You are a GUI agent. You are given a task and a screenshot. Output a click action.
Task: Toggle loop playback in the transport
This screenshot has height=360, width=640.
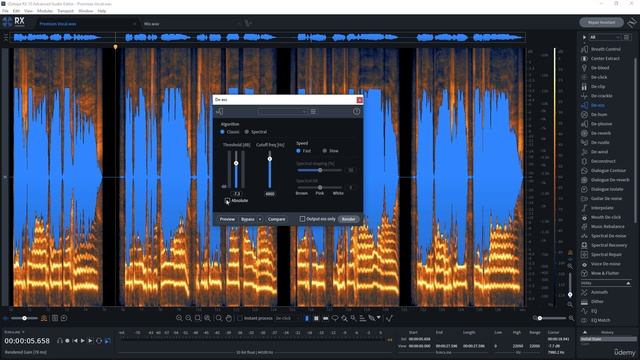click(99, 340)
